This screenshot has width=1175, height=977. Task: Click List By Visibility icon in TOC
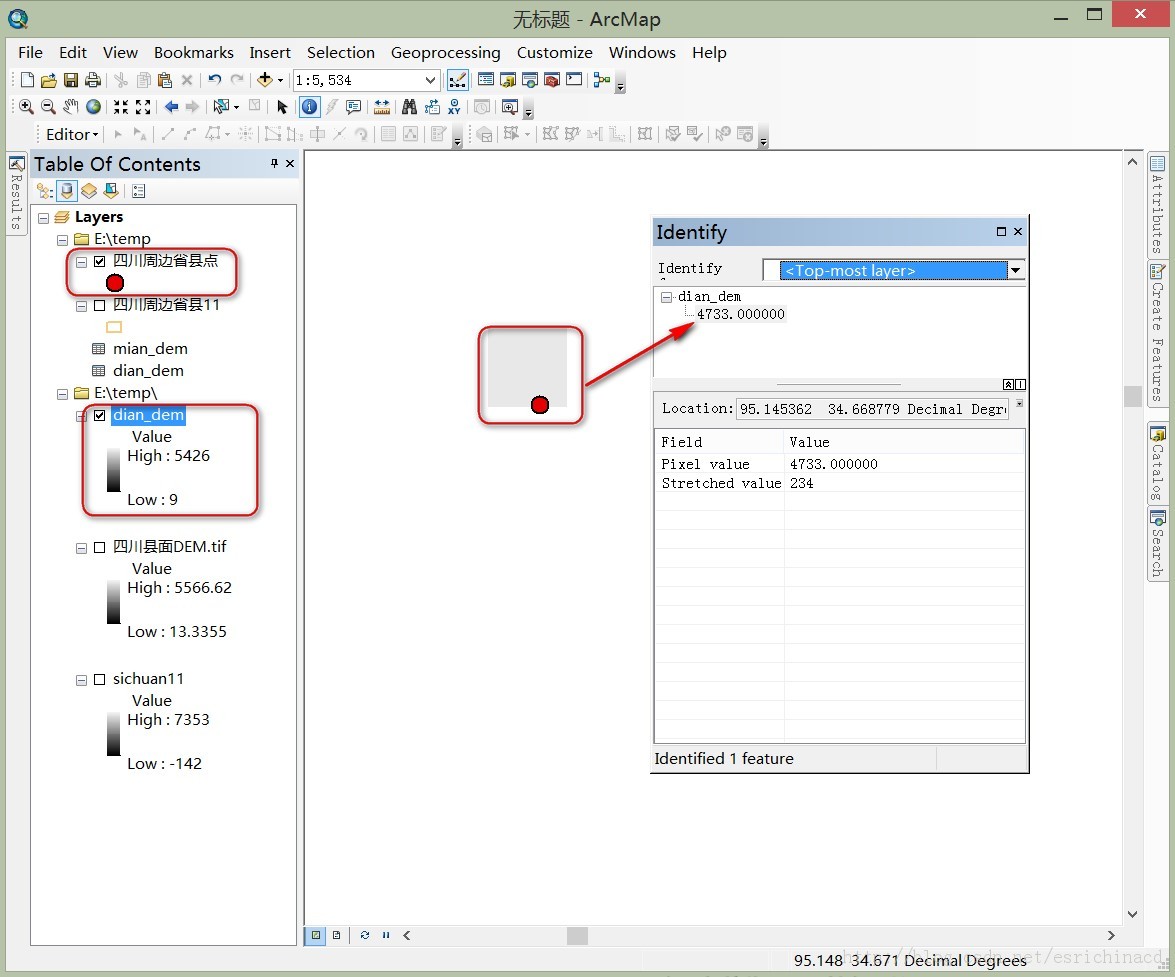(89, 191)
